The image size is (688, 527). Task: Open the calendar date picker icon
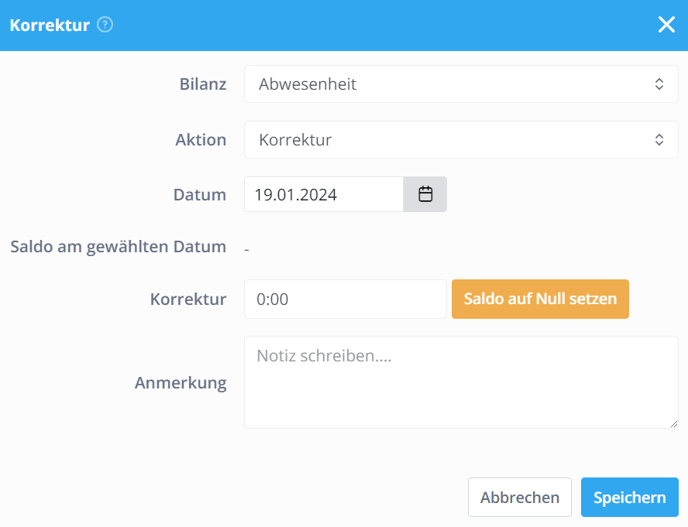pos(425,194)
